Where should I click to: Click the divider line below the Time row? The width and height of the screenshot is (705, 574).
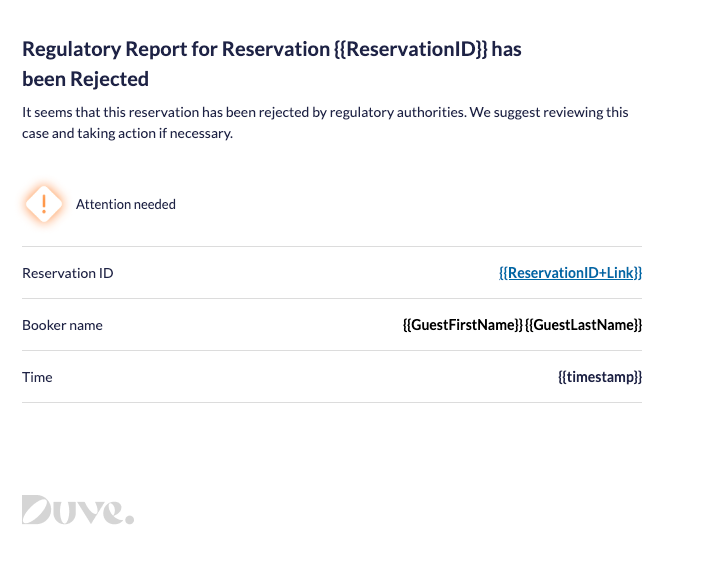click(332, 403)
